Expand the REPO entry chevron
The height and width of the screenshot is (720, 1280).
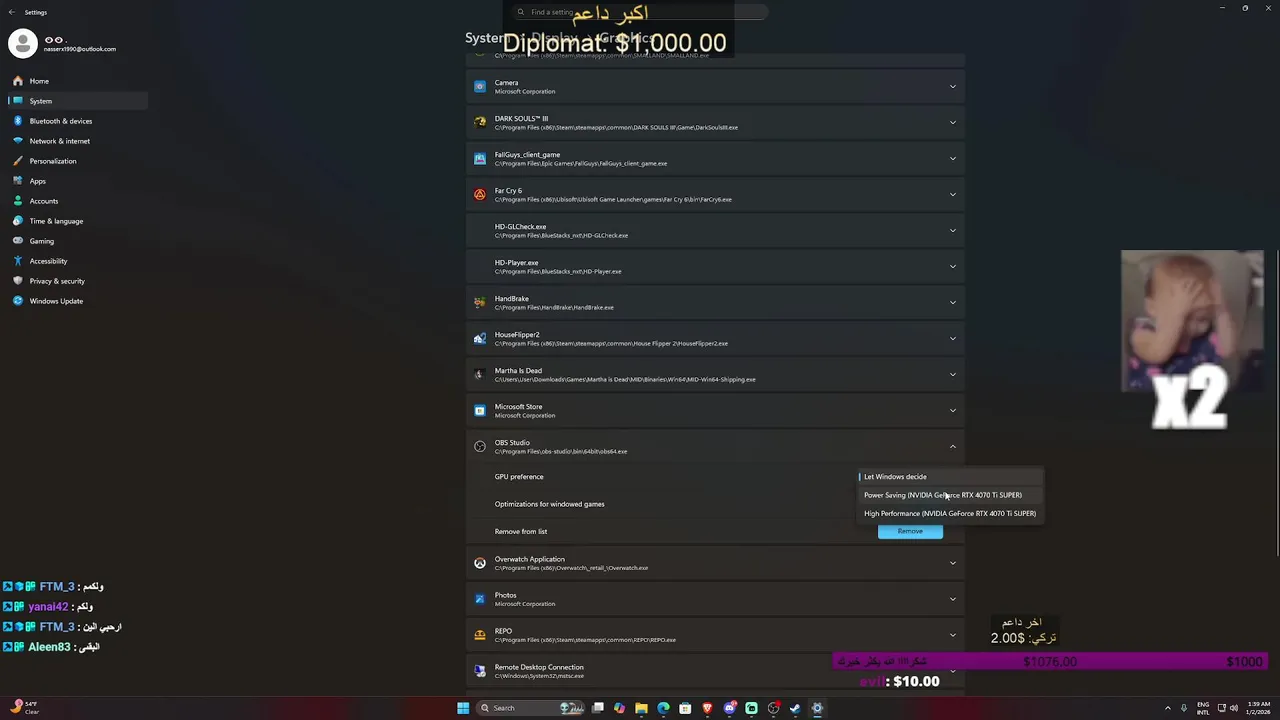[x=953, y=635]
